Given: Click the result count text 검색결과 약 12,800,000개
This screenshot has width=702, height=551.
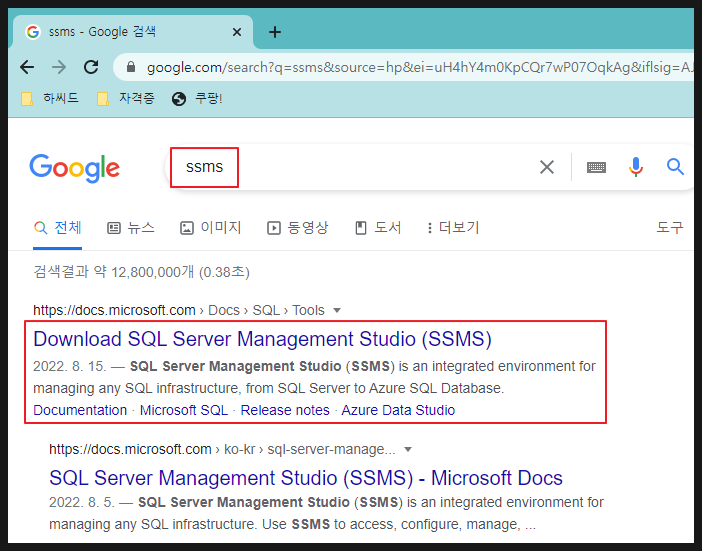Looking at the screenshot, I should coord(113,272).
